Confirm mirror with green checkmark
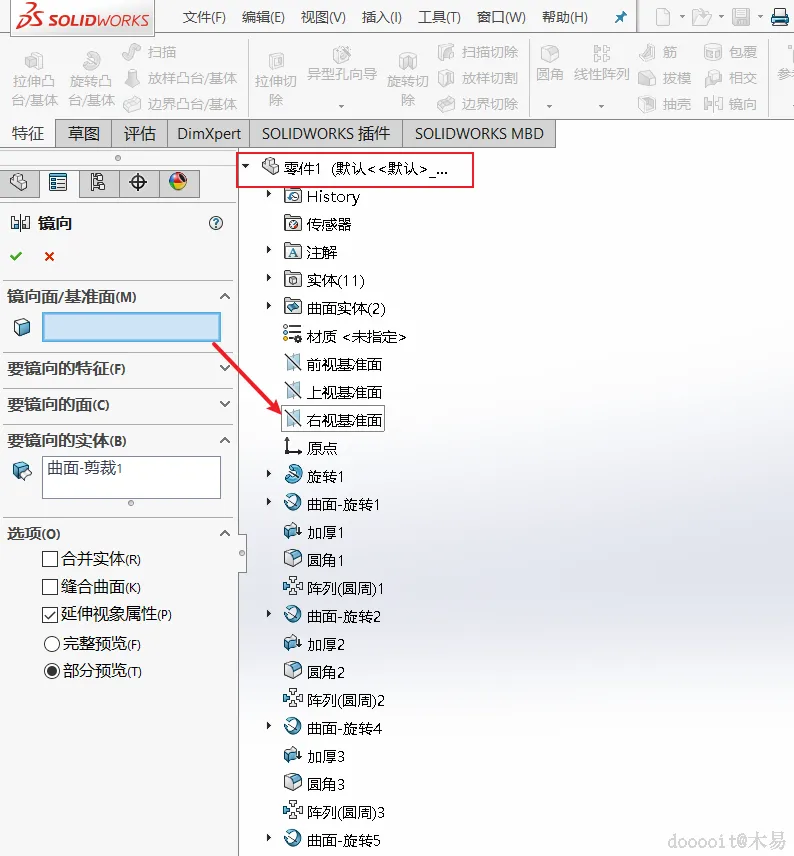Viewport: 794px width, 856px height. 16,256
